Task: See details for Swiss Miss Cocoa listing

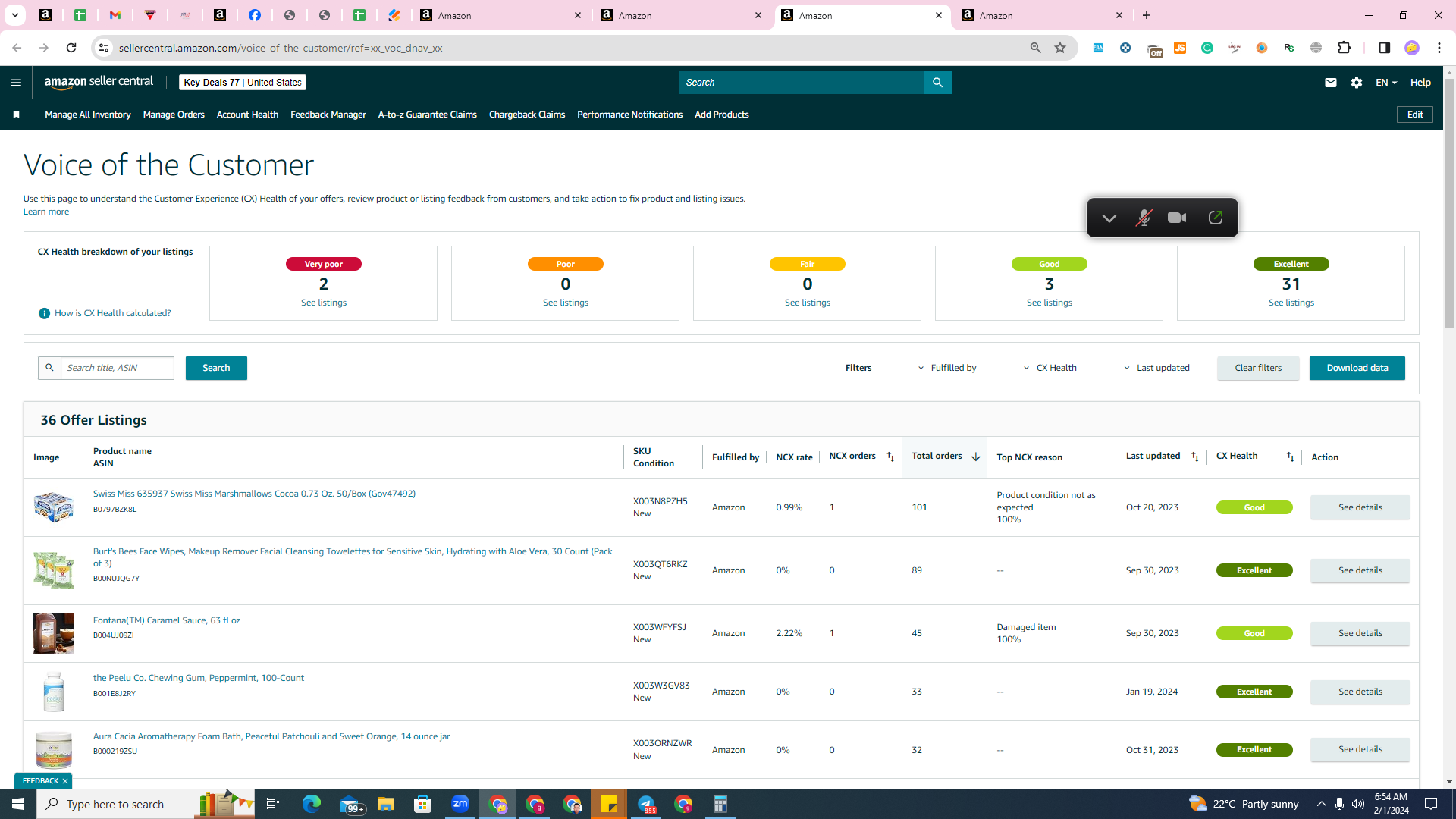Action: 1360,507
